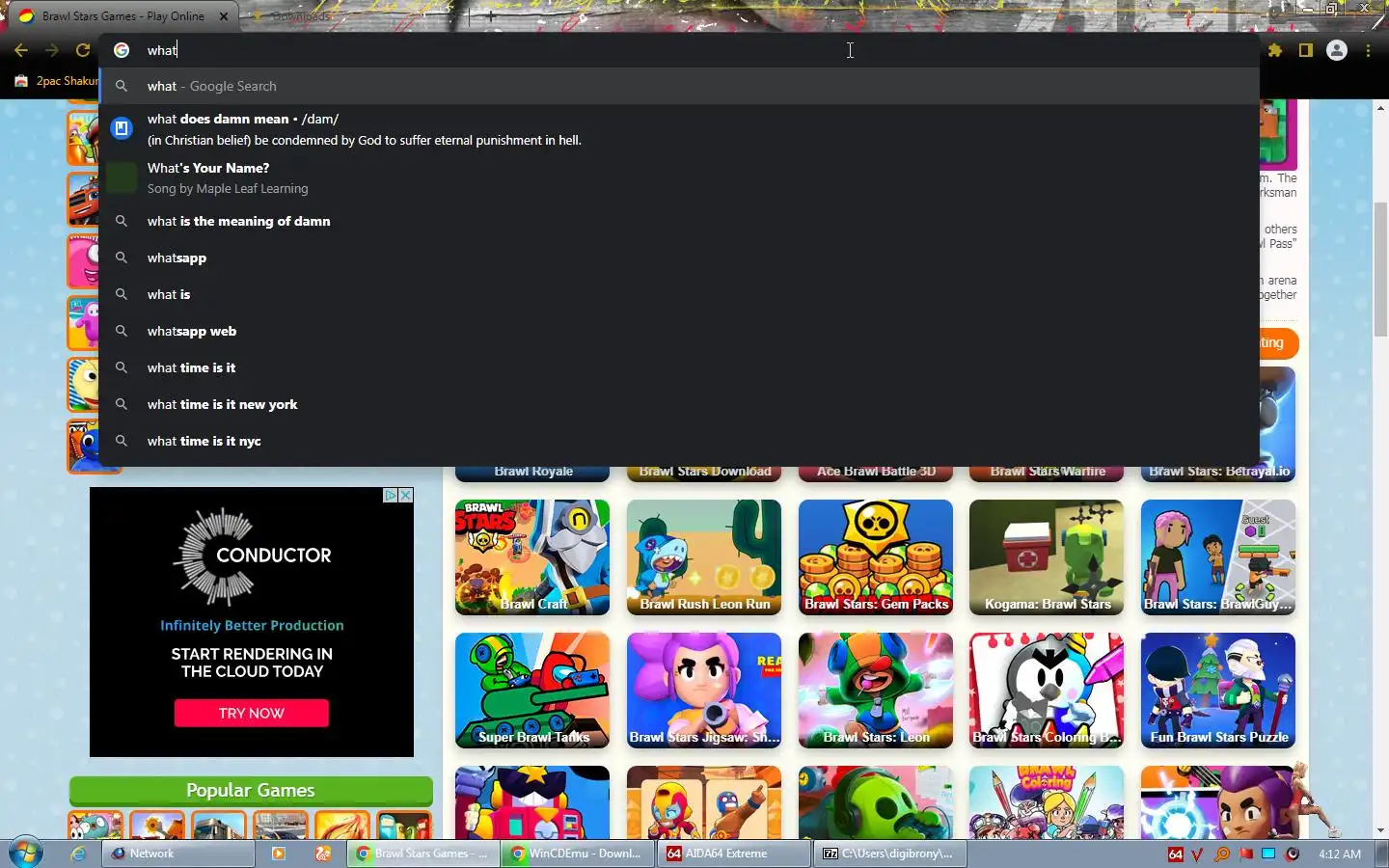Image resolution: width=1389 pixels, height=868 pixels.
Task: Click the Brawl Stars Warfire label
Action: point(1047,472)
